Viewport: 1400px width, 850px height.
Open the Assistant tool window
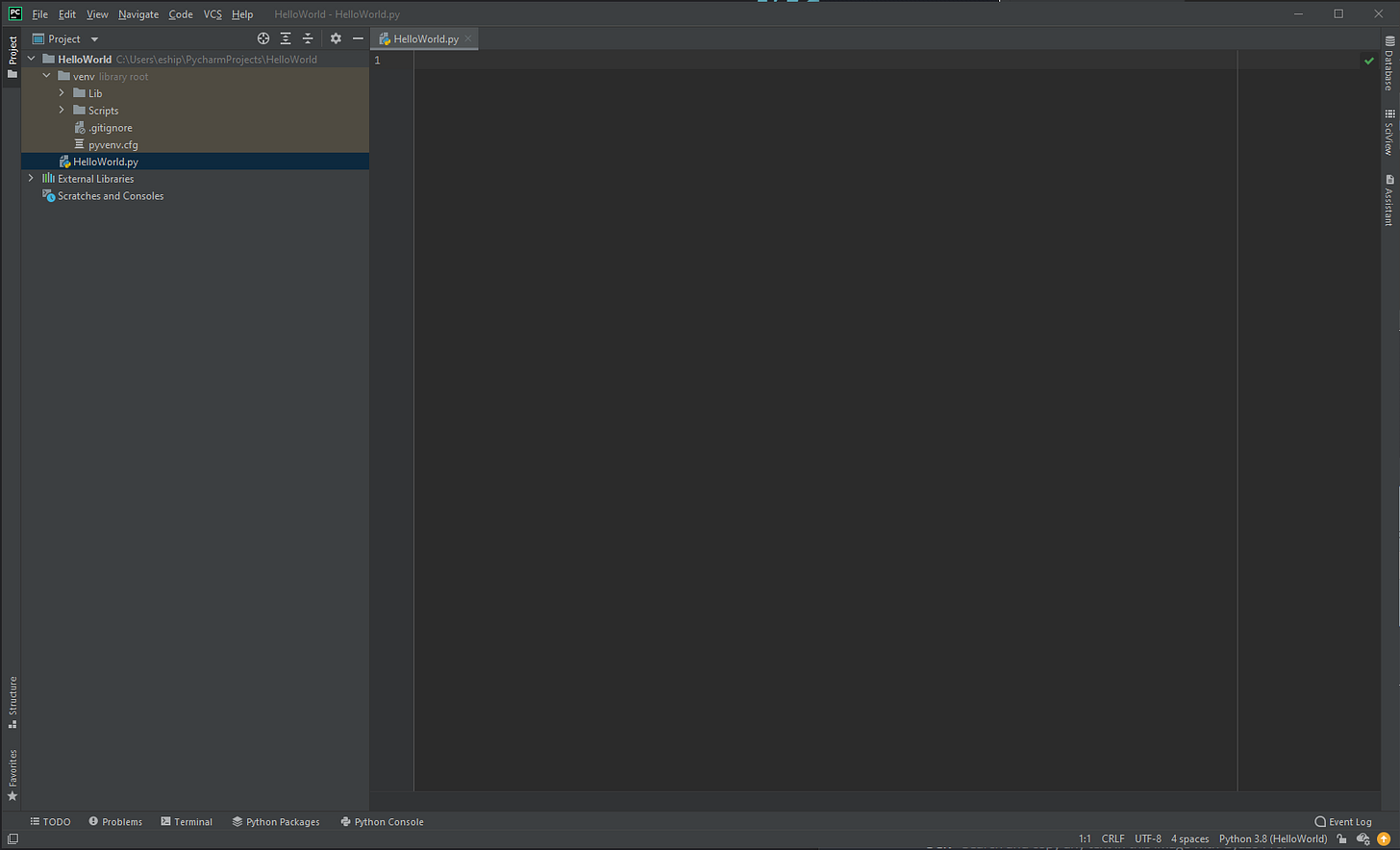click(x=1389, y=200)
